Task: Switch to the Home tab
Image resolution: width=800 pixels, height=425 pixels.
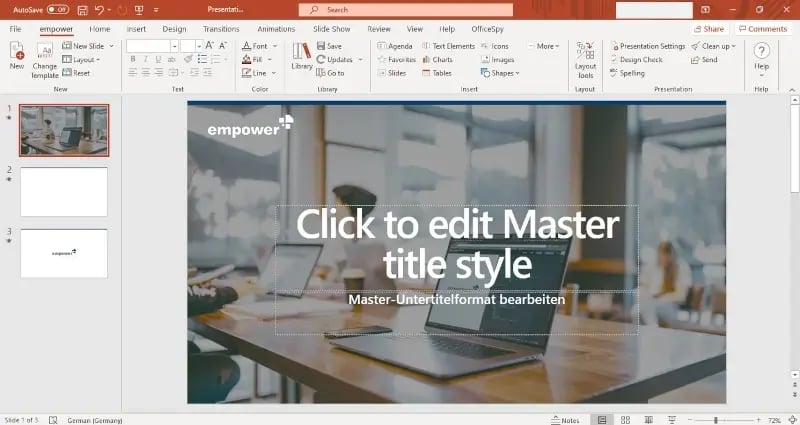Action: pos(99,29)
